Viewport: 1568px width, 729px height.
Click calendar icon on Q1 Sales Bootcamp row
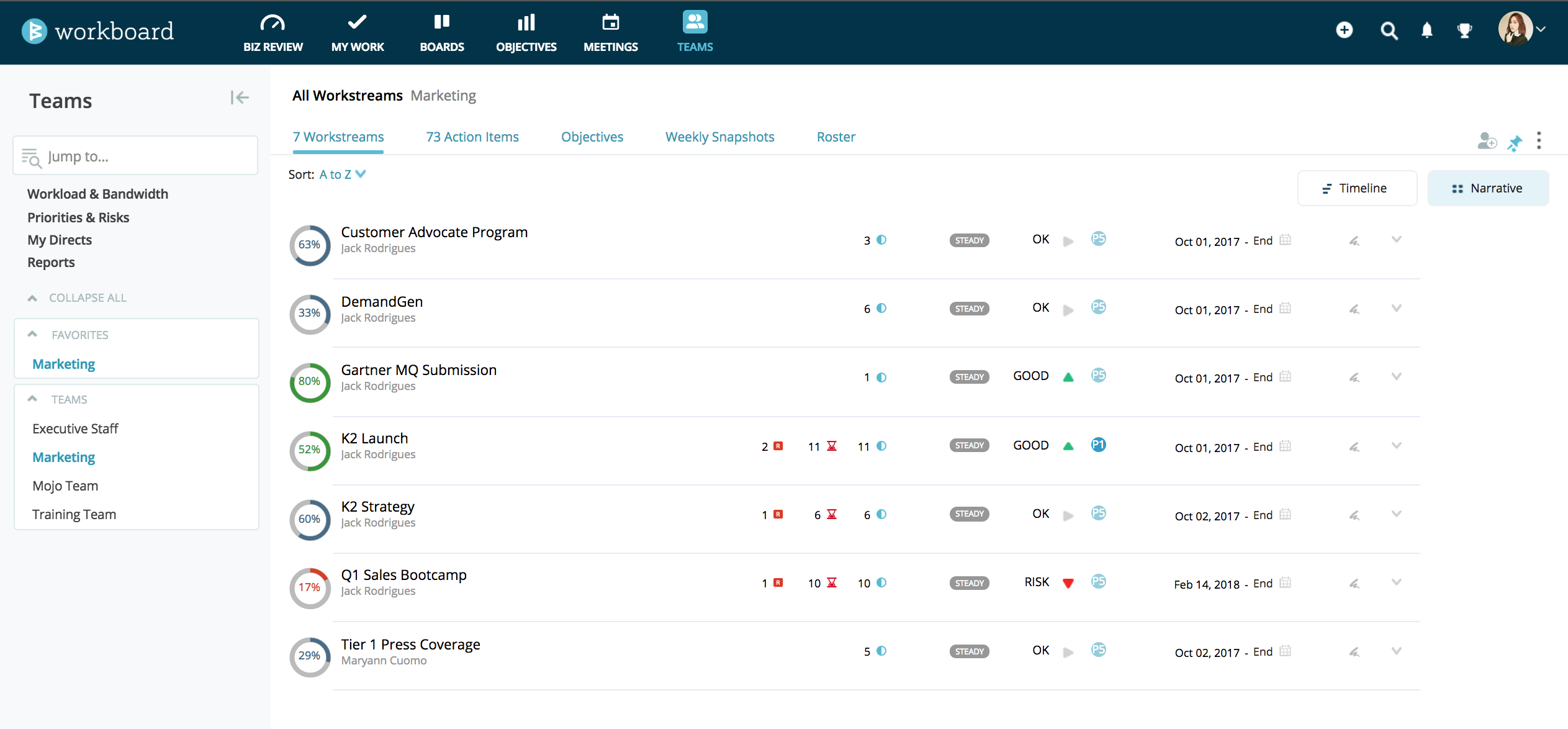[1285, 582]
